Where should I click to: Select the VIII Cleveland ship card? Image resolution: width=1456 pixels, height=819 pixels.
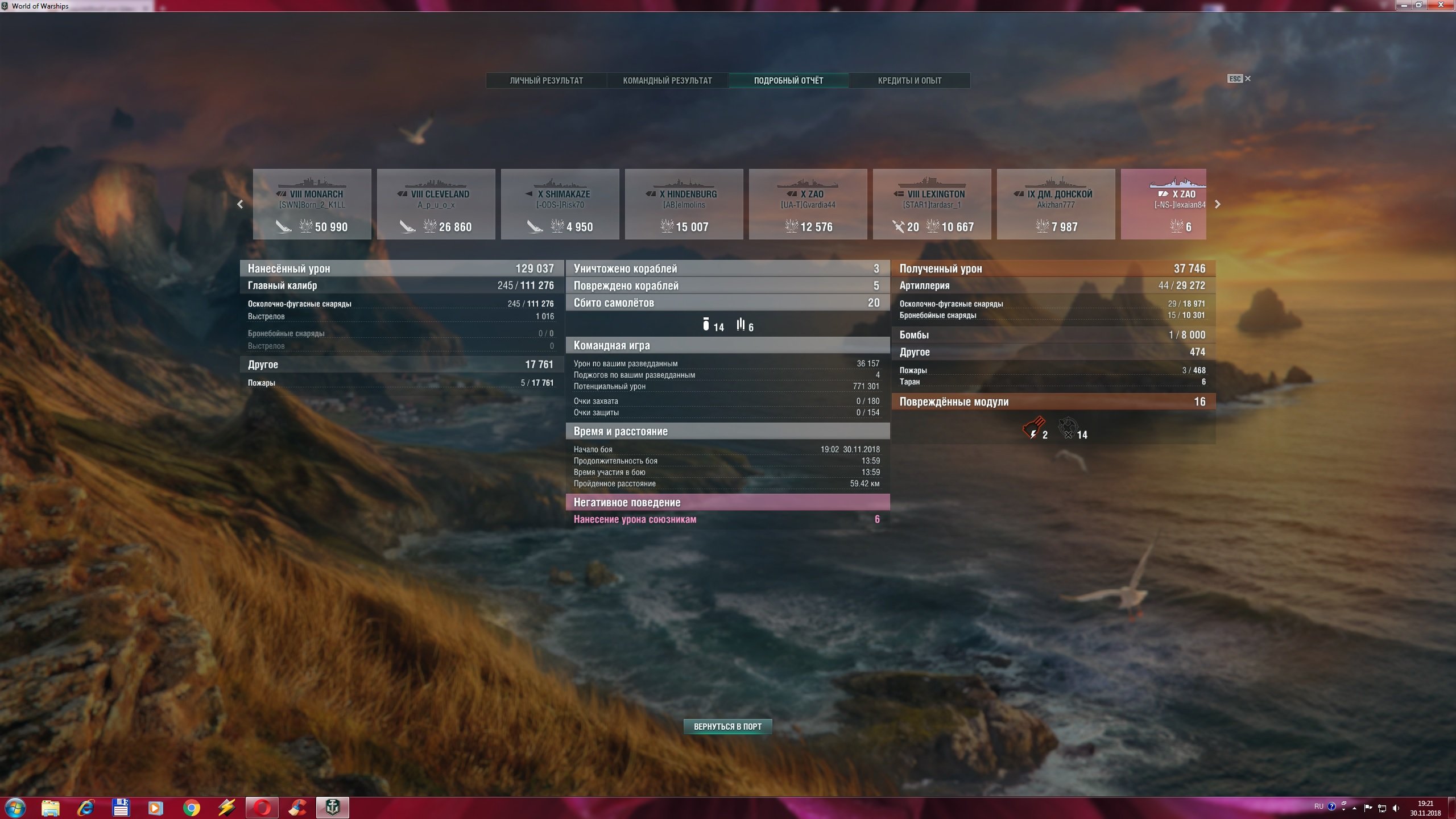pos(436,204)
